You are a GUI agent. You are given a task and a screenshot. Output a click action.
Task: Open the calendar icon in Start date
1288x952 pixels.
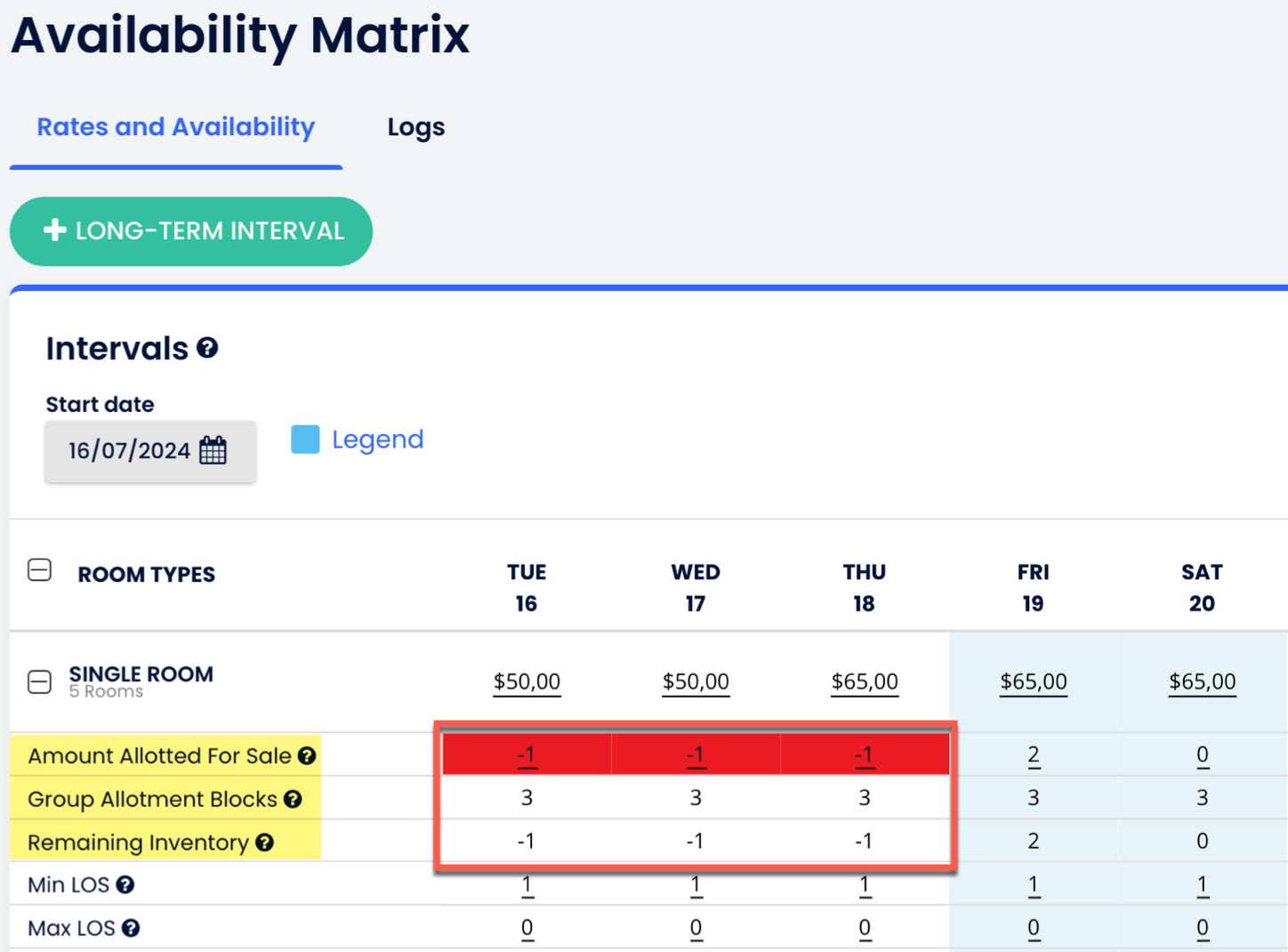click(x=213, y=450)
